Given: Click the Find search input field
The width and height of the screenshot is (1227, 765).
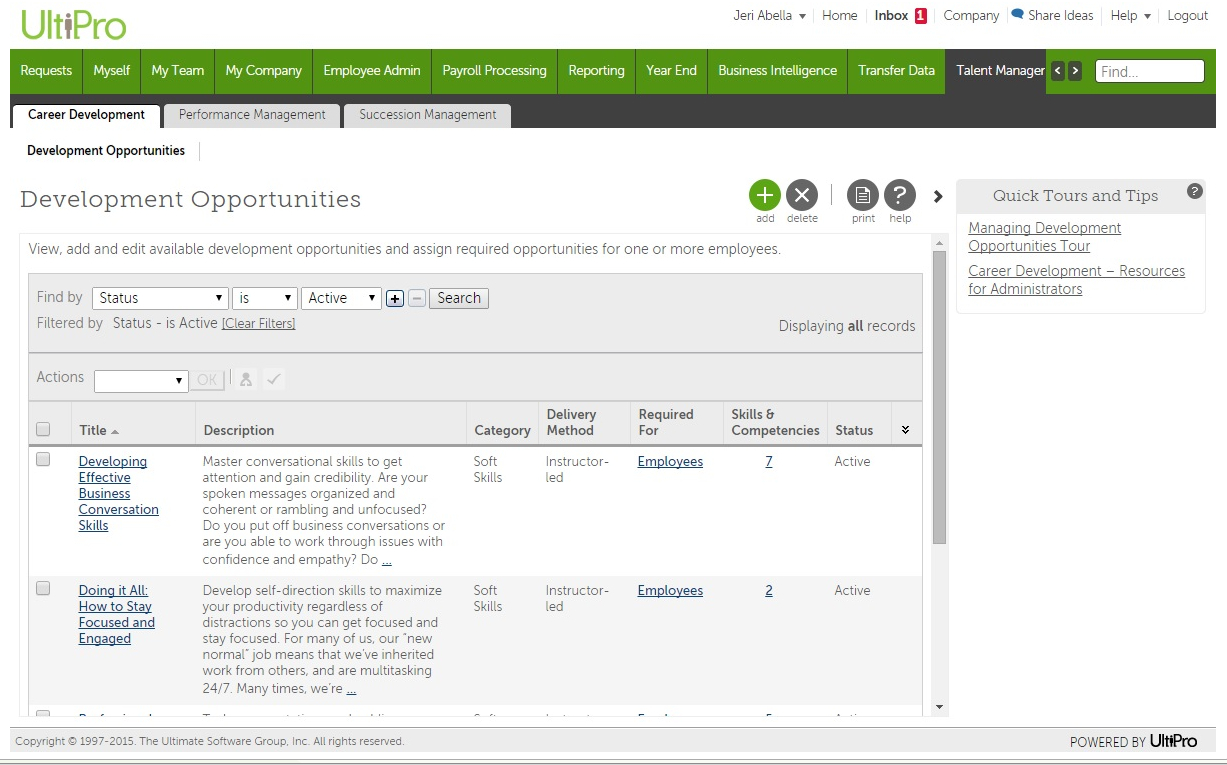Looking at the screenshot, I should pos(1149,71).
